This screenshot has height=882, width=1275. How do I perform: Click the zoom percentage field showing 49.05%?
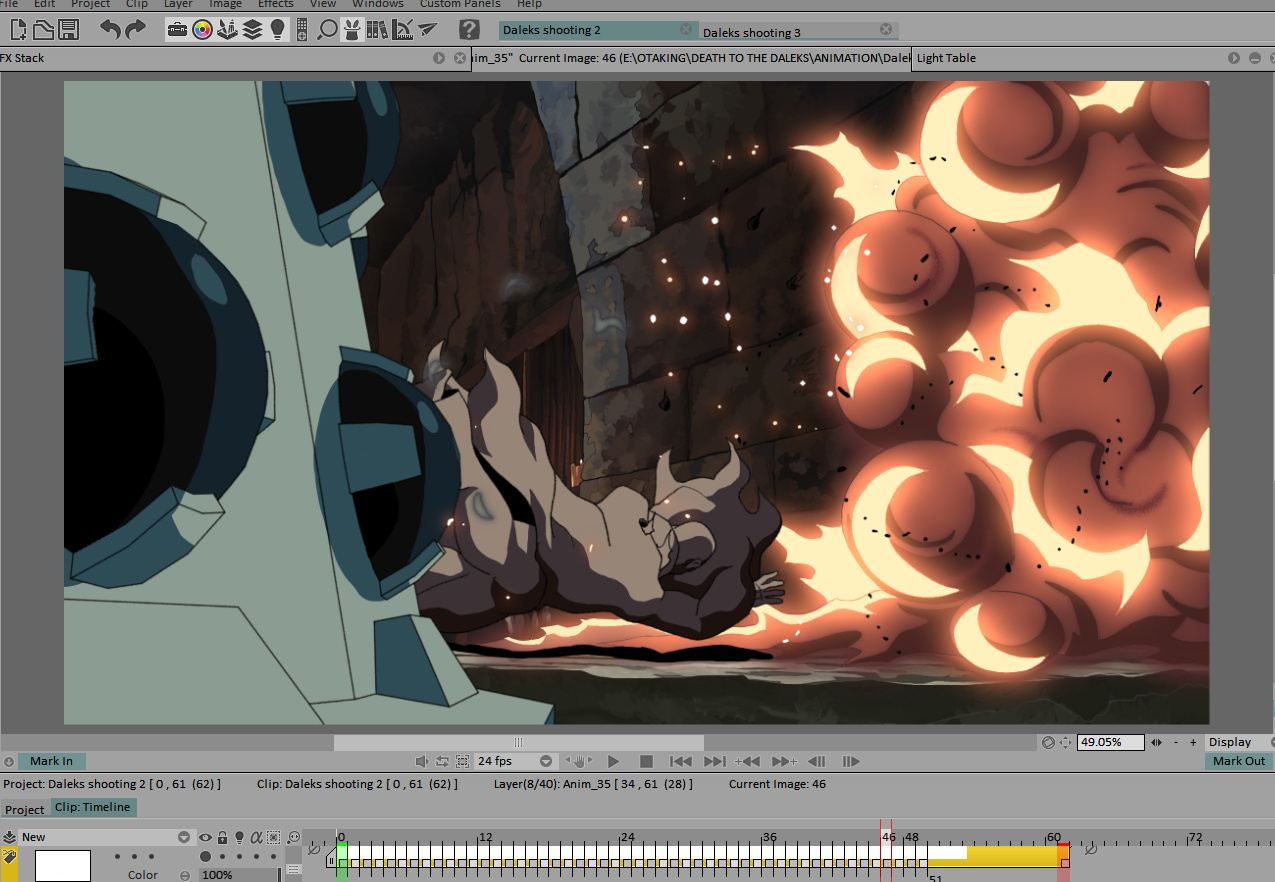(1112, 742)
